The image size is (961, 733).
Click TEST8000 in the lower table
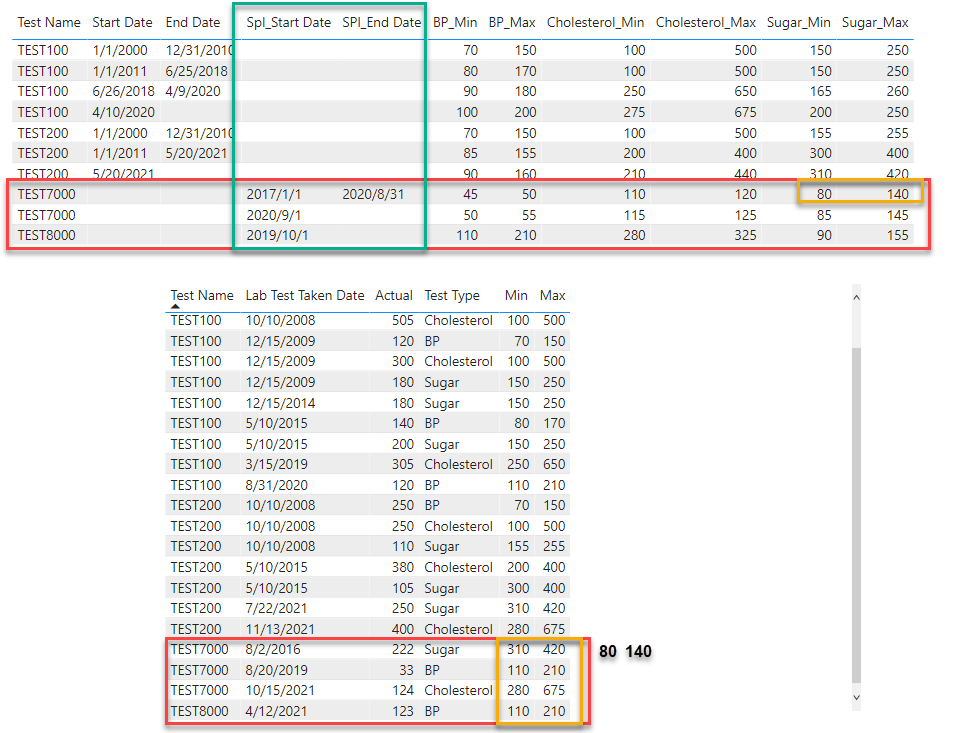click(x=199, y=712)
